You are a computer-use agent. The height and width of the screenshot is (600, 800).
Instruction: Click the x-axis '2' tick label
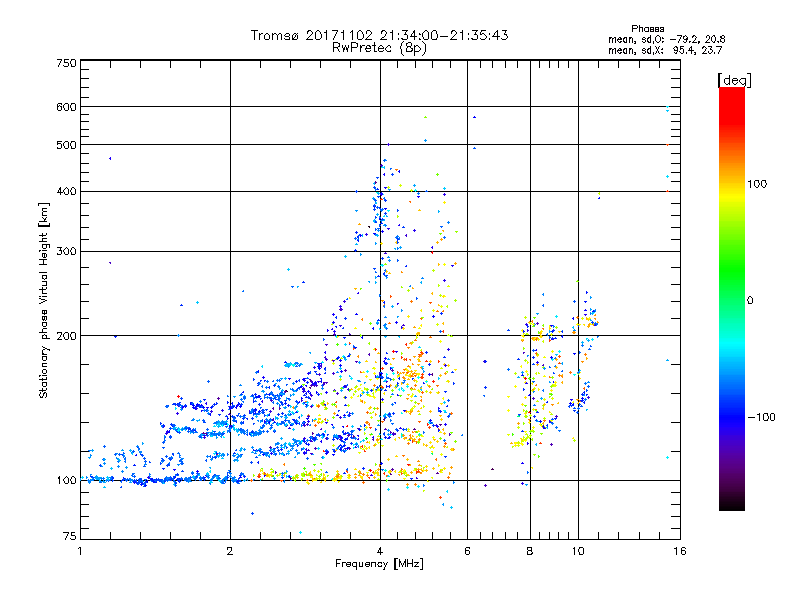point(230,551)
